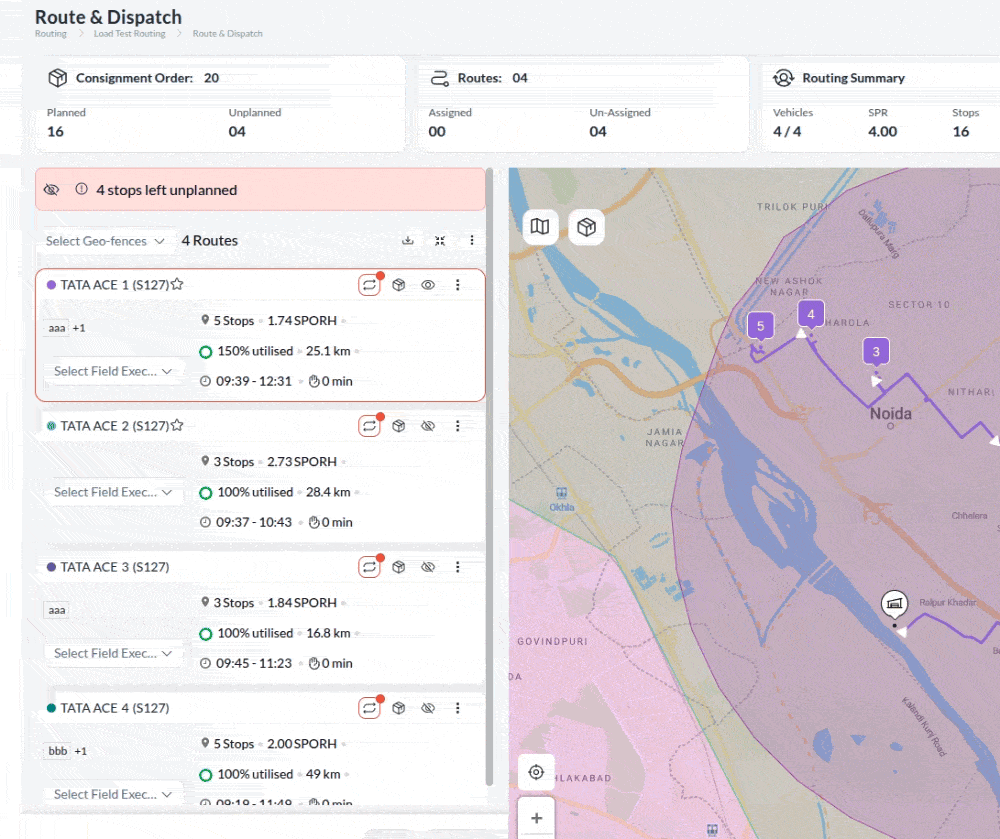Click the teal color dot of TATA ACE 4
This screenshot has height=839, width=1000.
[x=52, y=708]
